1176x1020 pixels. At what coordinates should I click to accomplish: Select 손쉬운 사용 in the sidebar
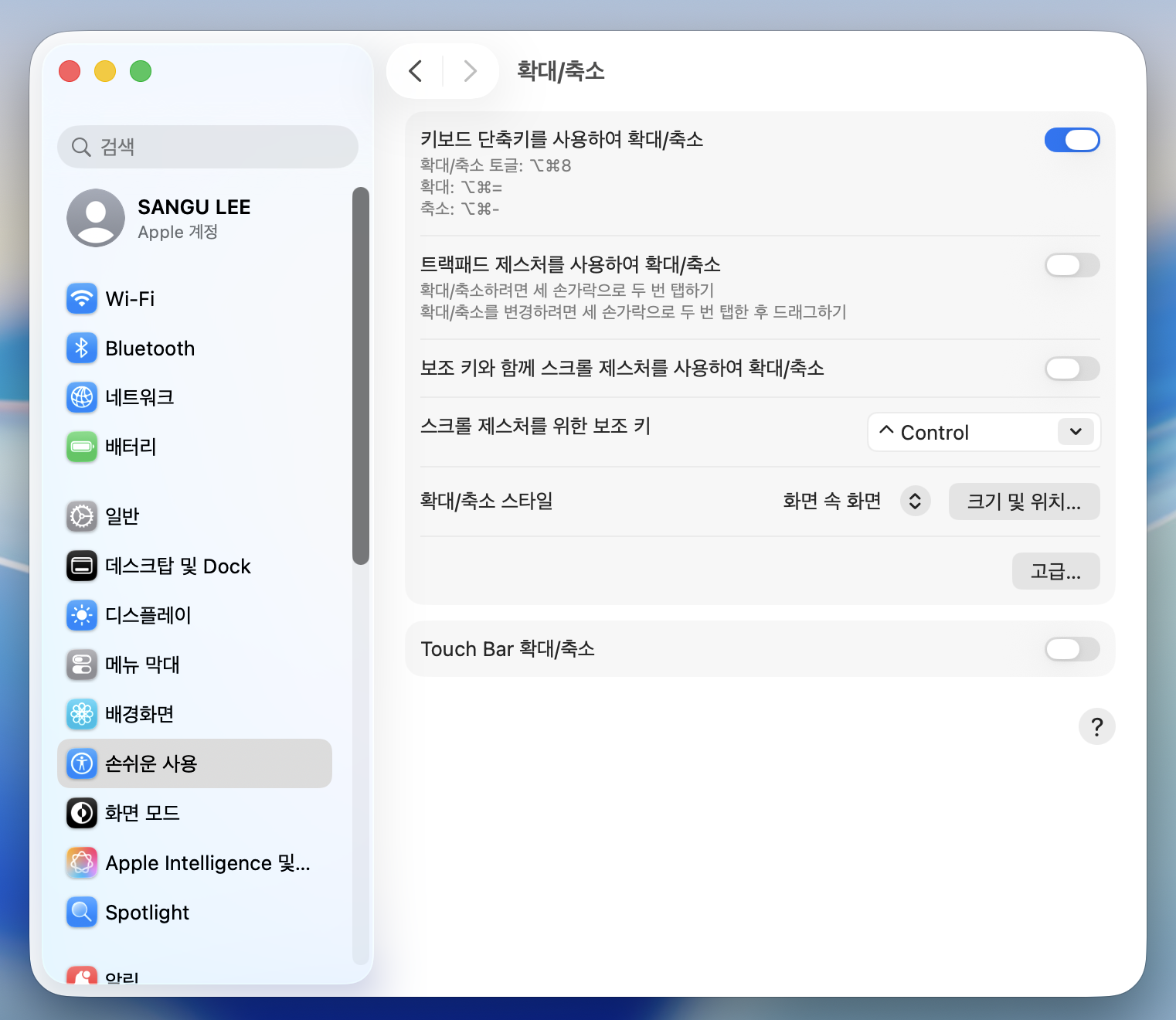[x=152, y=763]
